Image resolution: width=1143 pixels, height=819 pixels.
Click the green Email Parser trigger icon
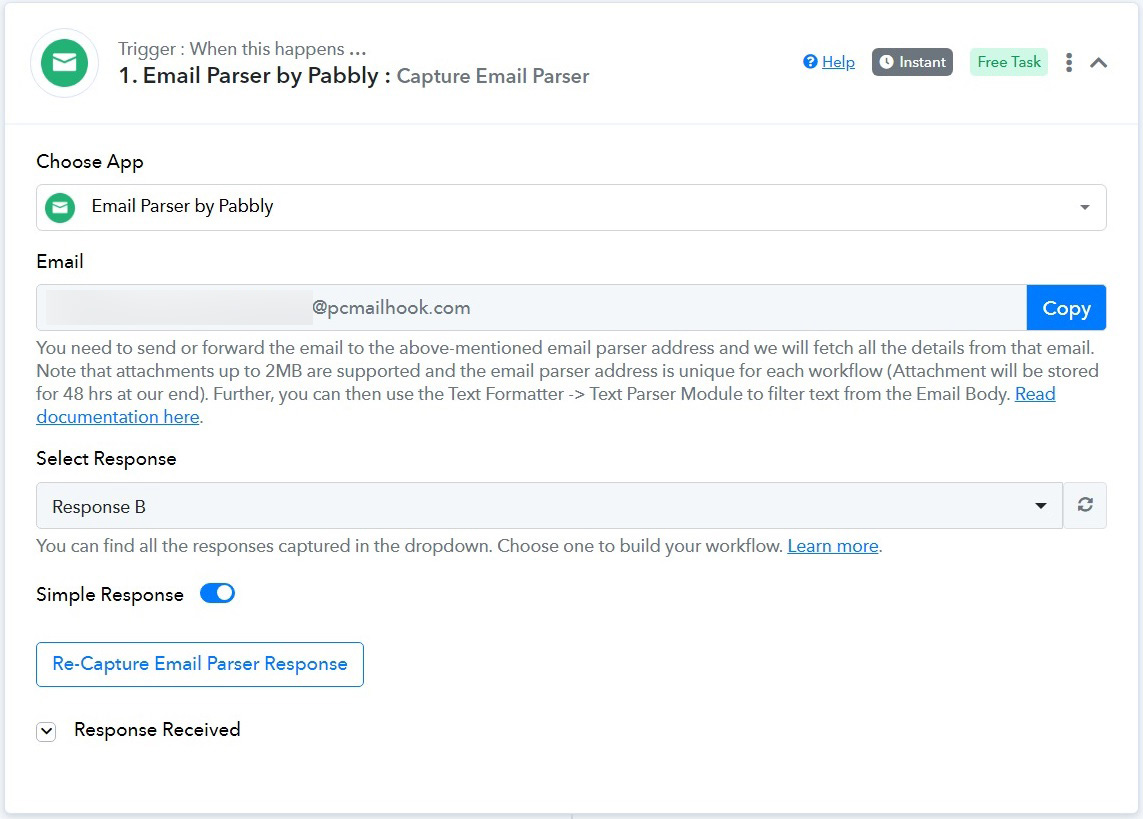[x=64, y=63]
